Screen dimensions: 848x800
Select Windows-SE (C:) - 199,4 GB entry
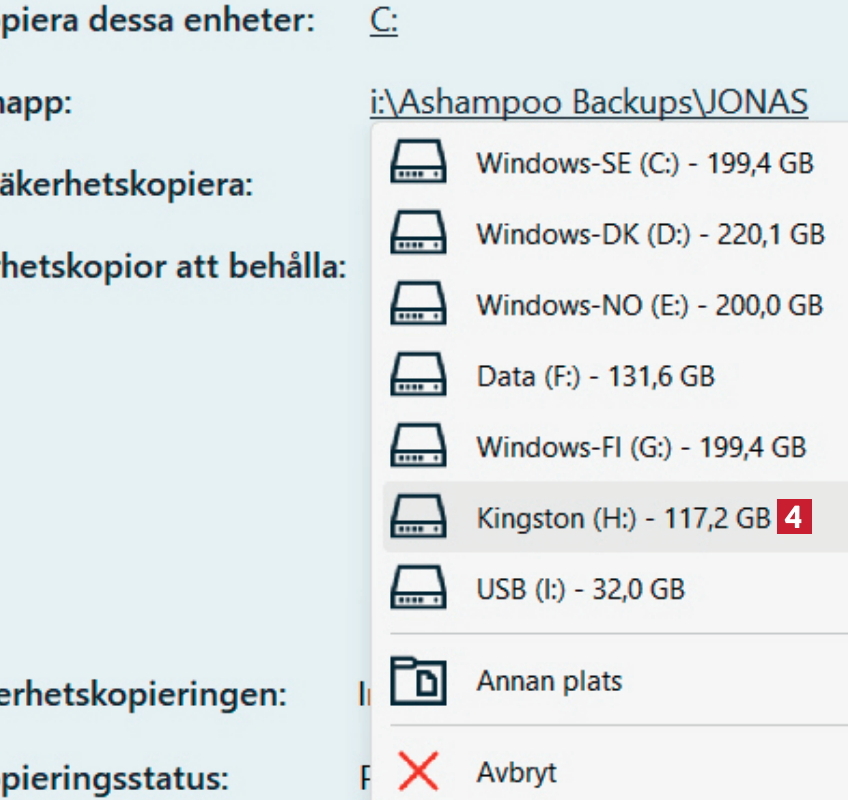coord(645,163)
